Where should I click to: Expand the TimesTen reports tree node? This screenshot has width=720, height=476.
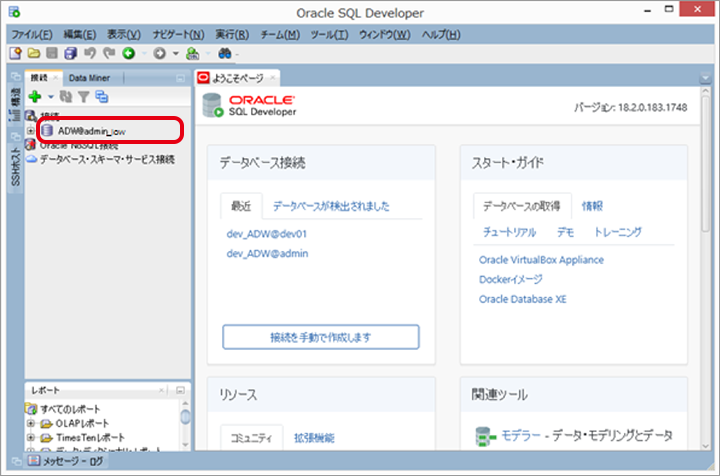click(x=31, y=437)
